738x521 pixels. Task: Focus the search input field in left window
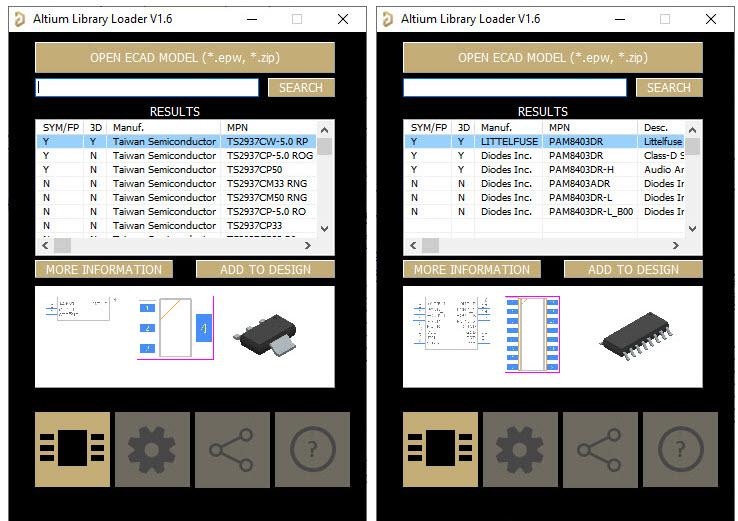click(x=147, y=88)
